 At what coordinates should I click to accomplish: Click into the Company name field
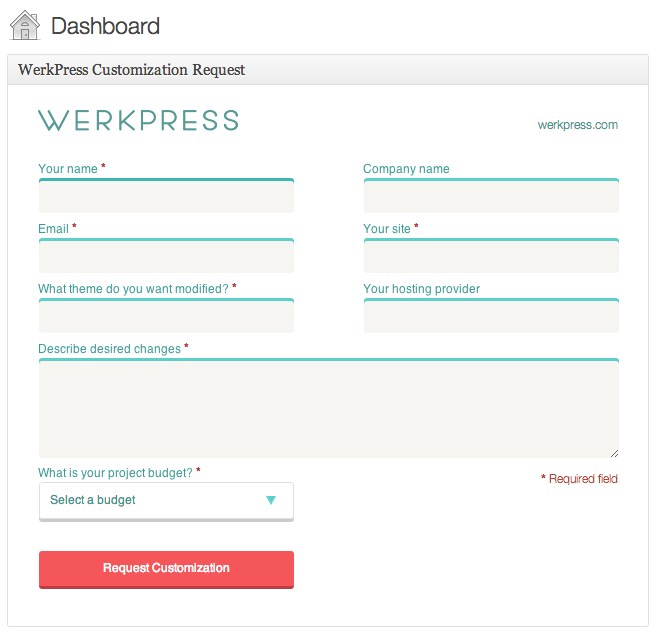pos(491,196)
